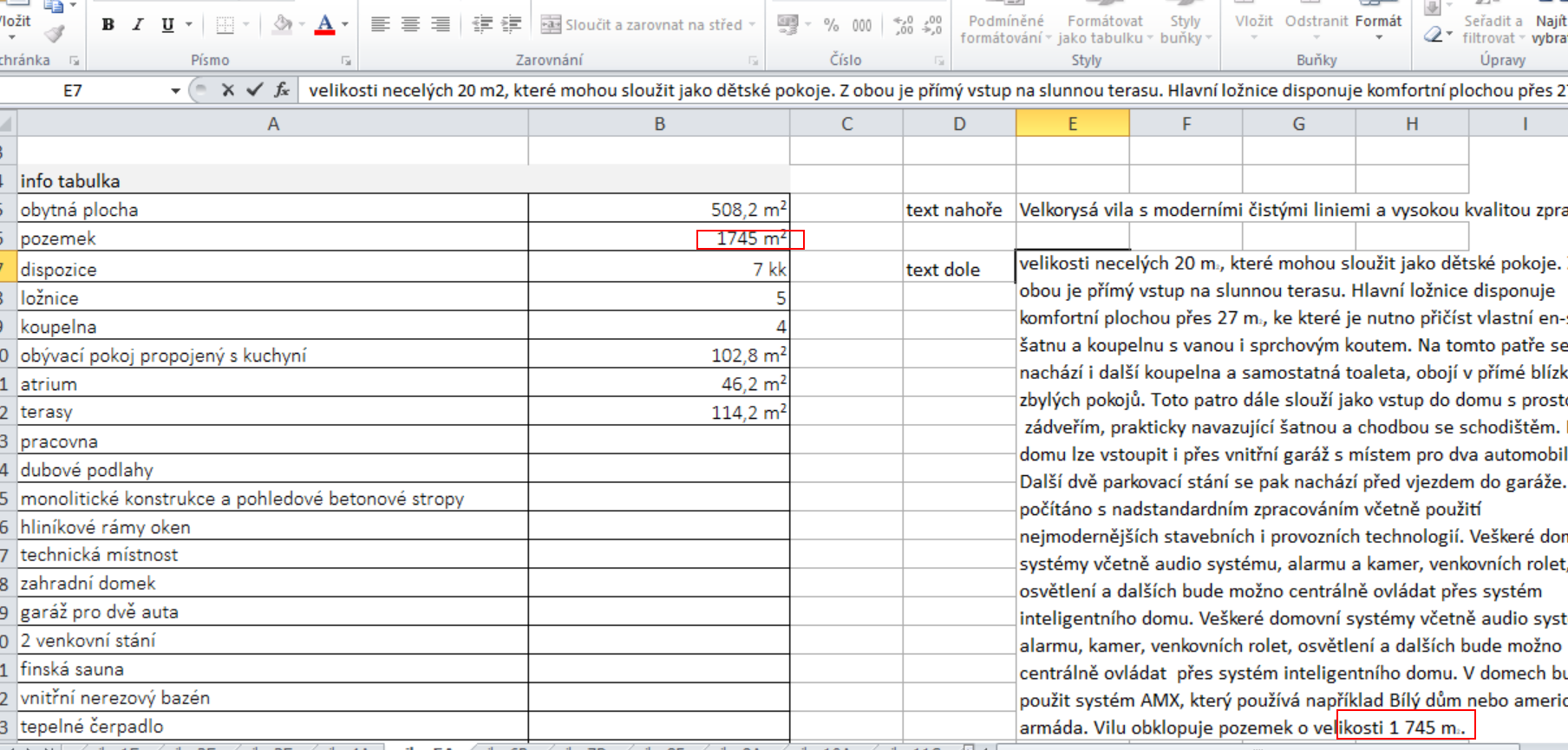Center text horizontally in the cell
Screen dimensions: 1568x750
(410, 25)
